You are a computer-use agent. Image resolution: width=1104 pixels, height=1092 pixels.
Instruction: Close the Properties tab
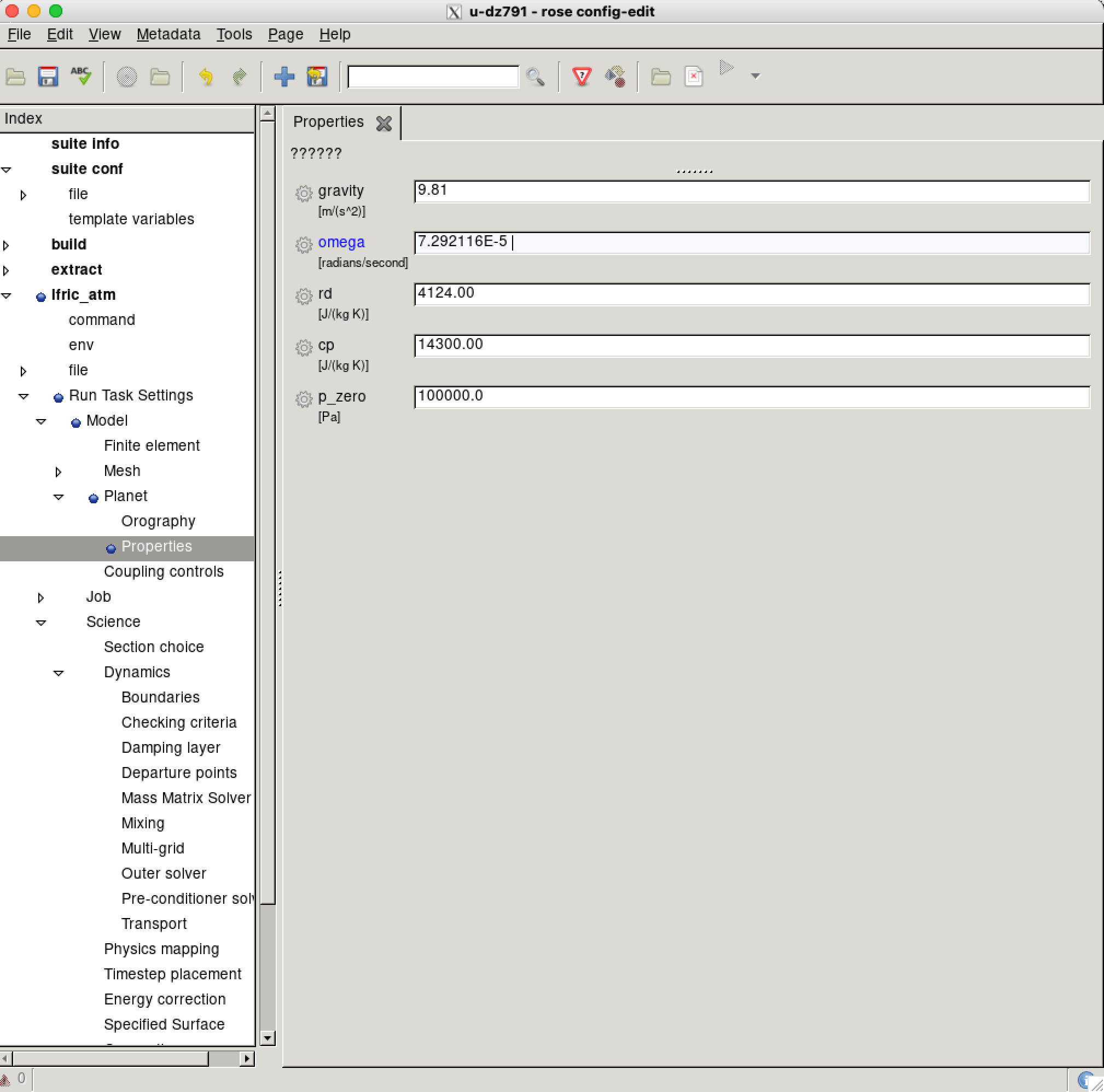point(384,123)
